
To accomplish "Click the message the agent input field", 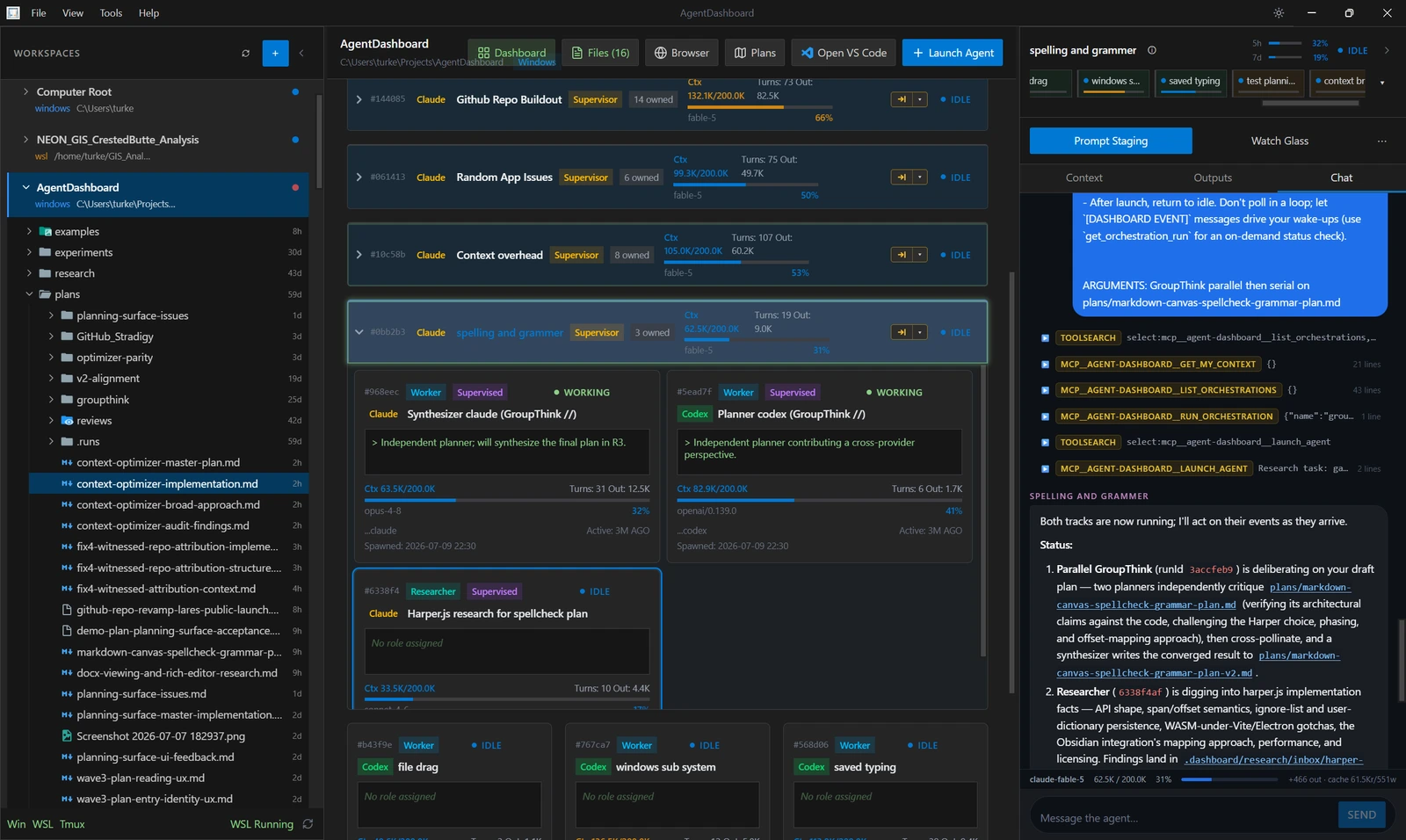I will click(x=1185, y=817).
